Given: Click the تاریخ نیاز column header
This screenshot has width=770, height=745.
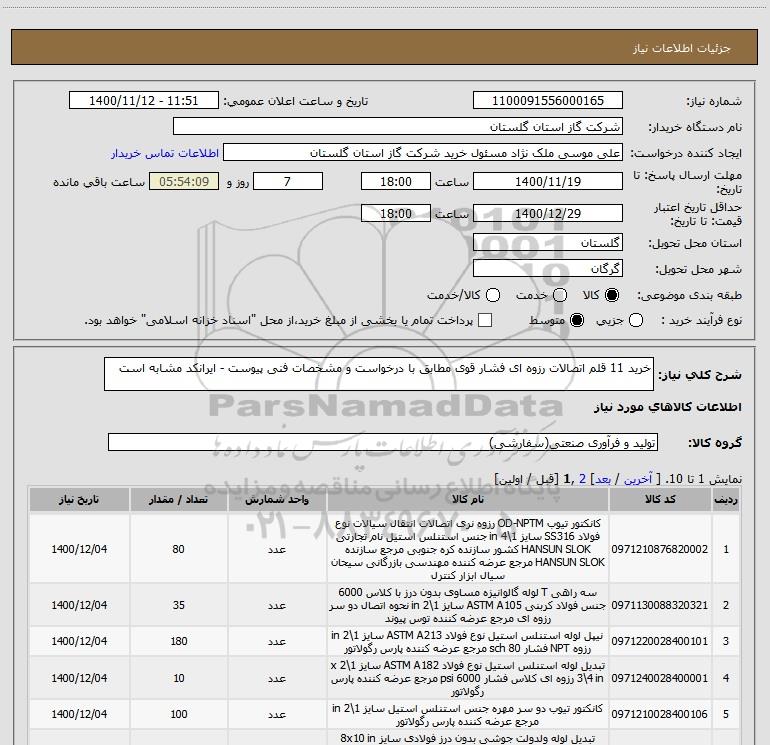Looking at the screenshot, I should pyautogui.click(x=79, y=499).
